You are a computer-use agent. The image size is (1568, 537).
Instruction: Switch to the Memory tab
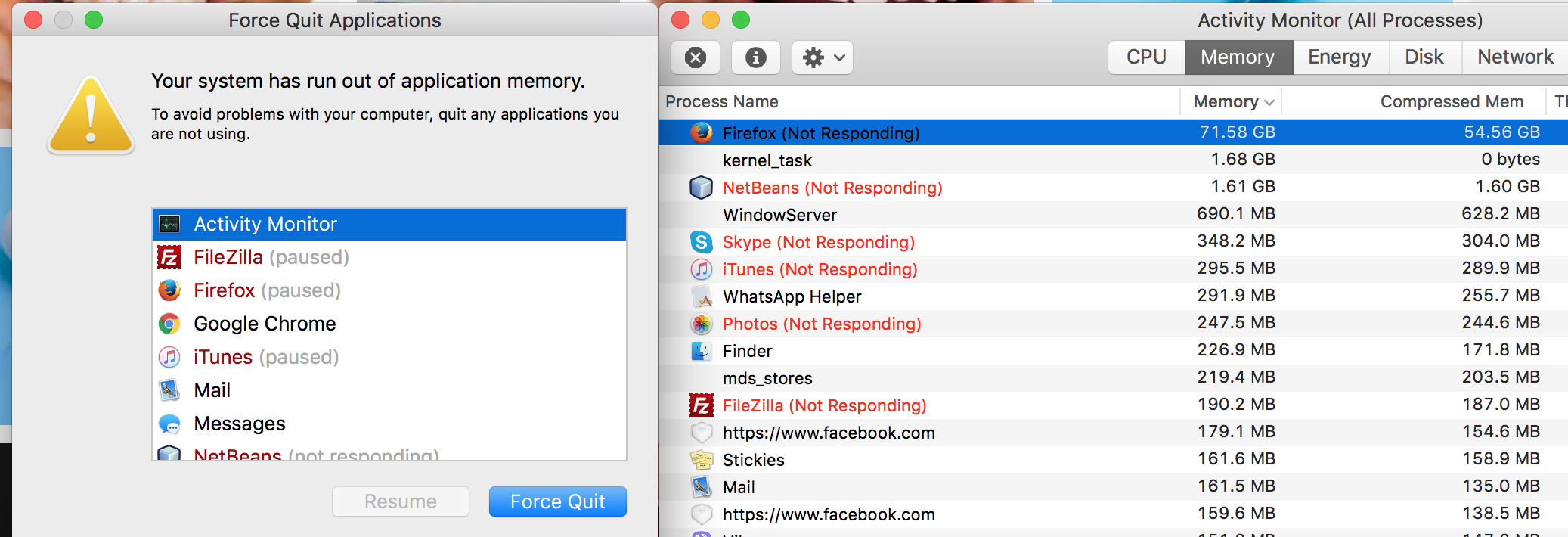[1238, 57]
